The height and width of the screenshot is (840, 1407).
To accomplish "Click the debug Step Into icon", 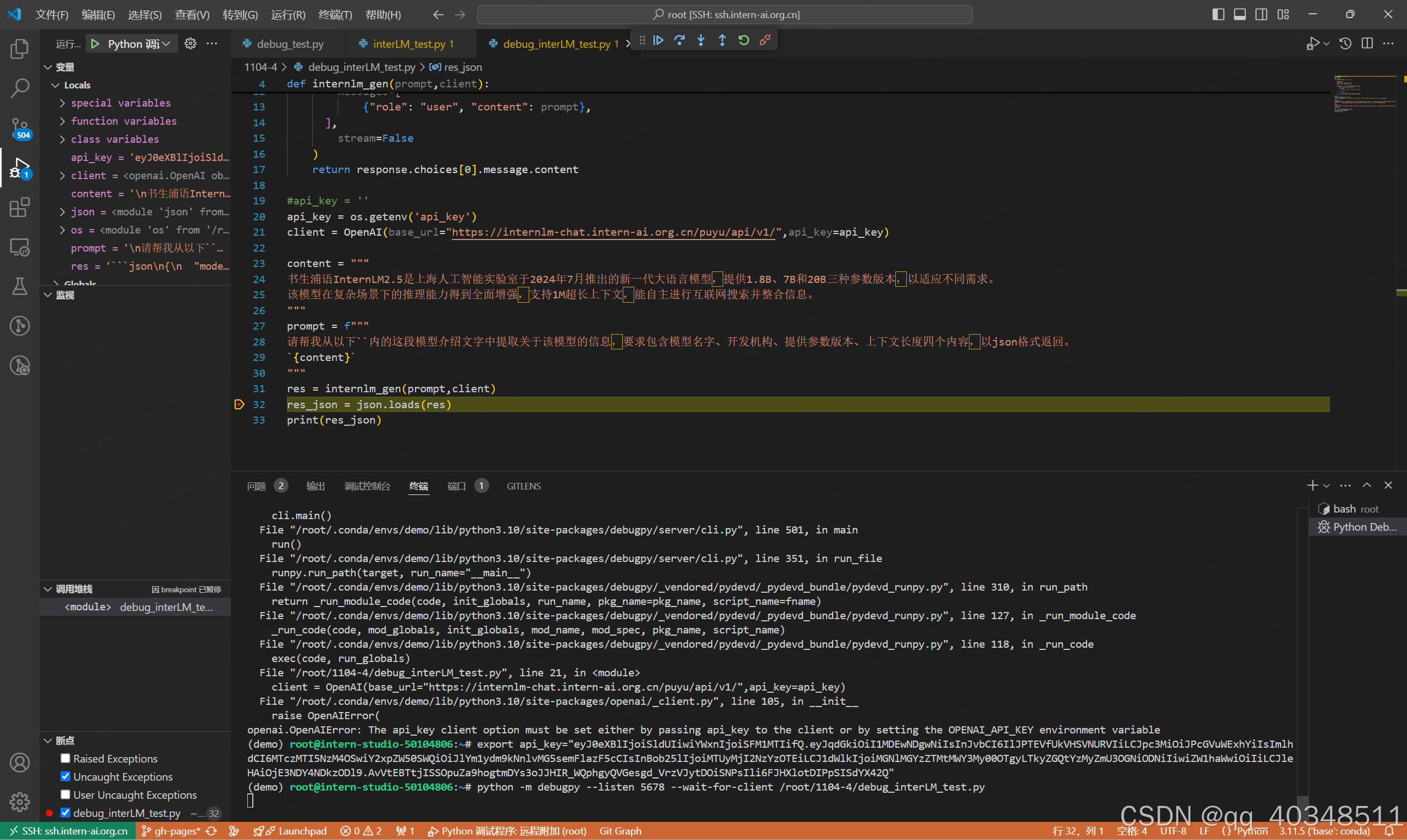I will pos(701,40).
